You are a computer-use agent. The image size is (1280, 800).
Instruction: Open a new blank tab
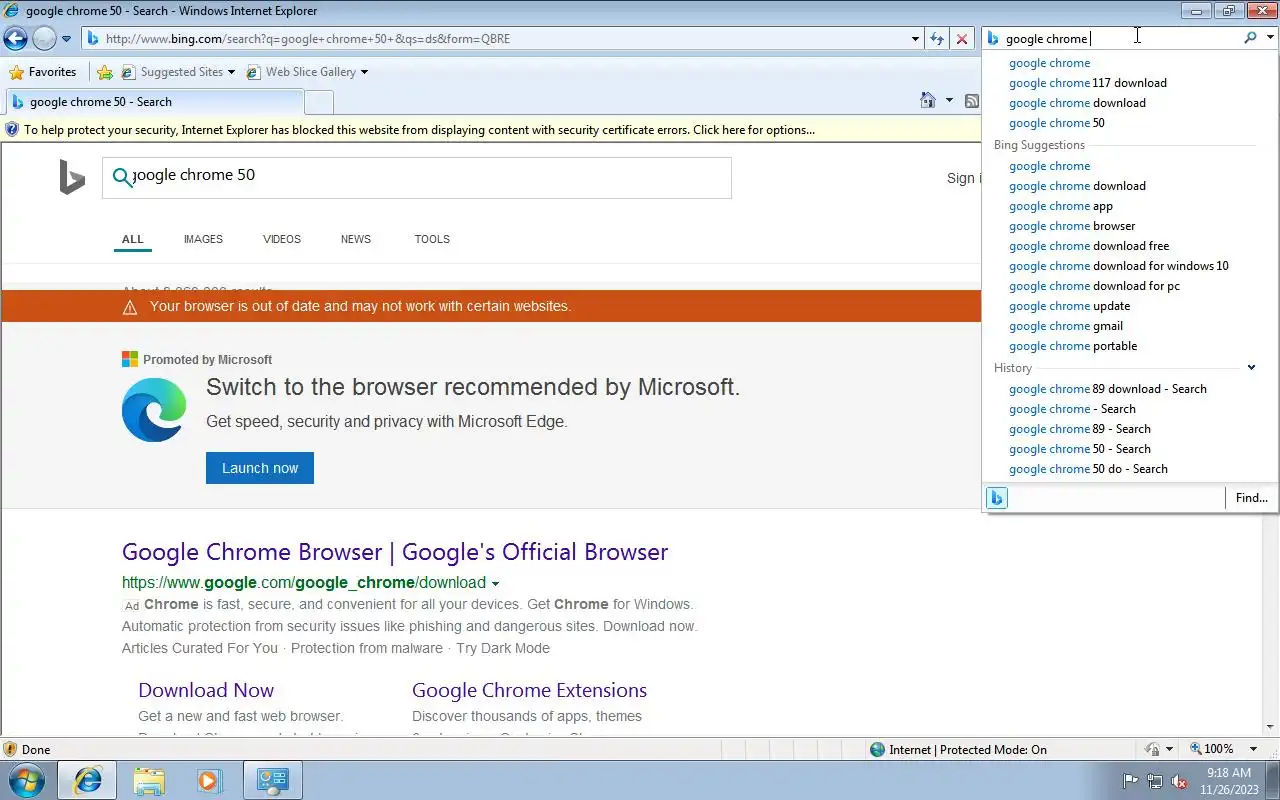pyautogui.click(x=319, y=102)
